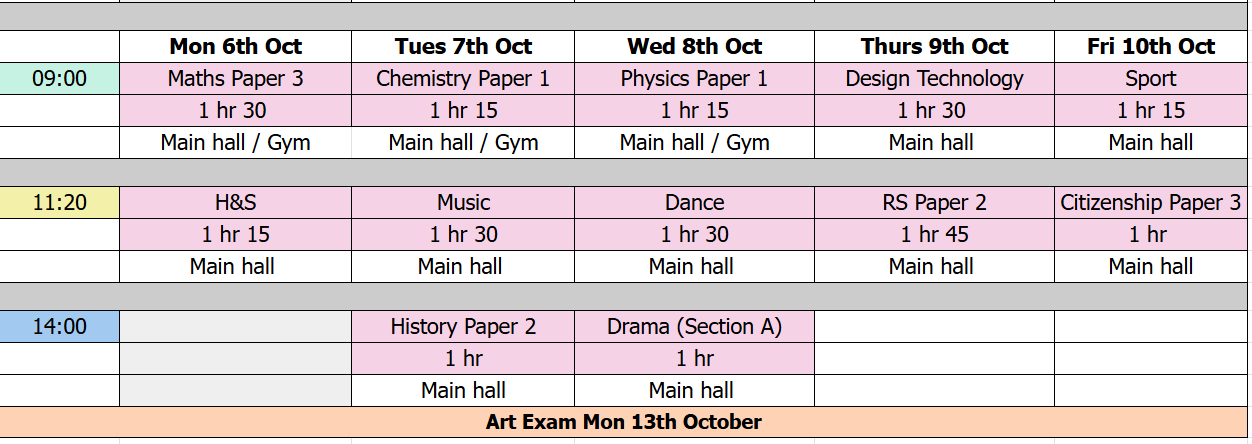Select the Maths Paper 3 cell
Image resolution: width=1252 pixels, height=444 pixels.
pos(235,79)
